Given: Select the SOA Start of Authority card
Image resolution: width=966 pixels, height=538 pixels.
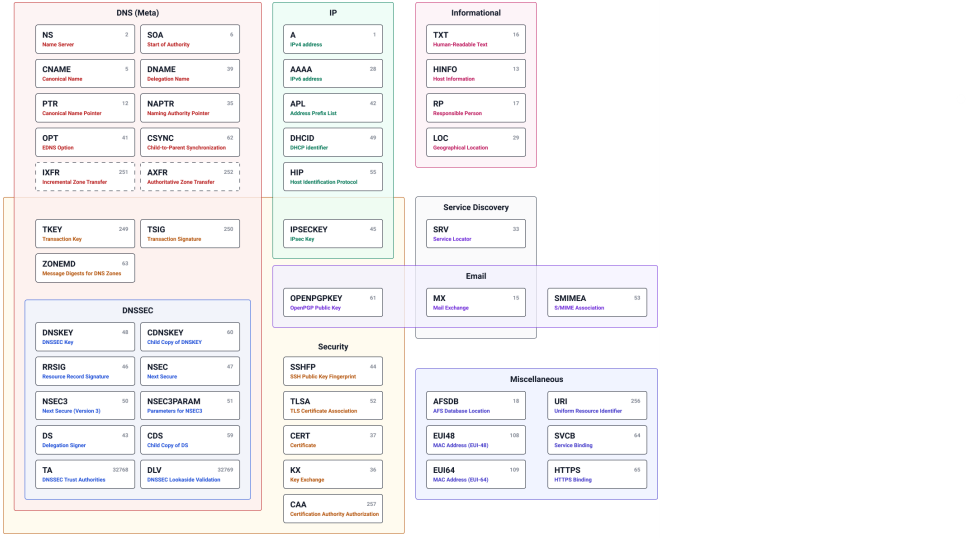Looking at the screenshot, I should pyautogui.click(x=189, y=39).
